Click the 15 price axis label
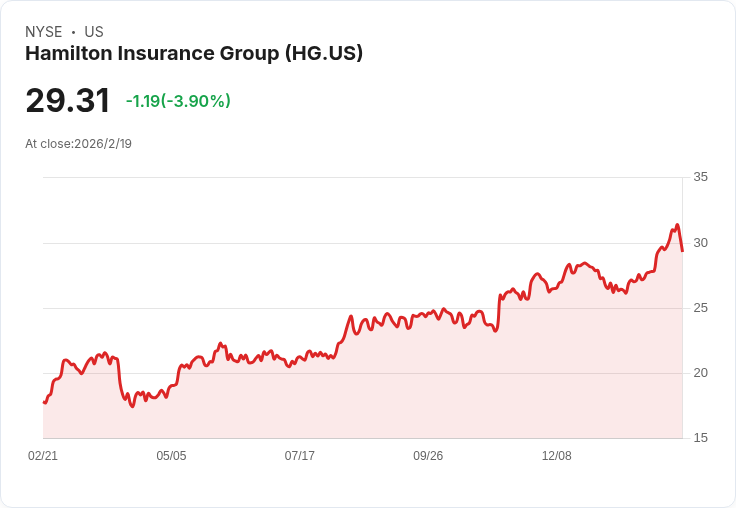The image size is (736, 508). tap(701, 438)
